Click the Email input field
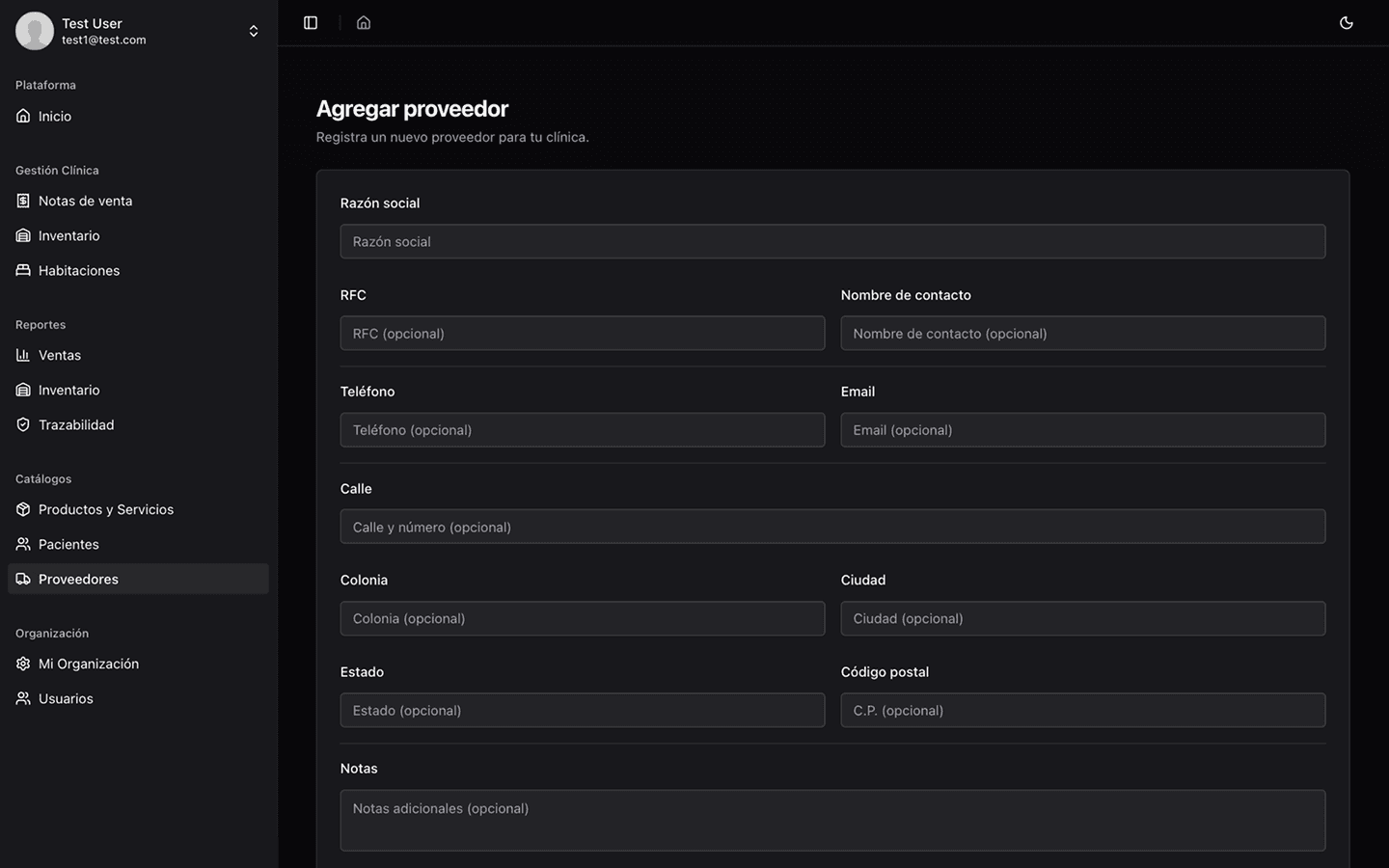The image size is (1389, 868). point(1082,430)
